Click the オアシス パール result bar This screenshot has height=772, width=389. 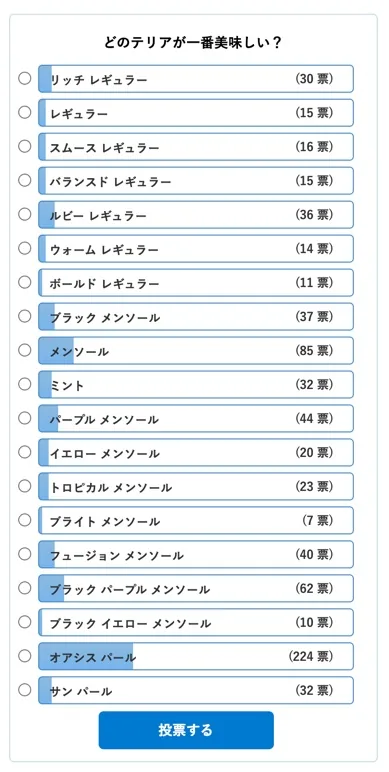click(x=196, y=656)
